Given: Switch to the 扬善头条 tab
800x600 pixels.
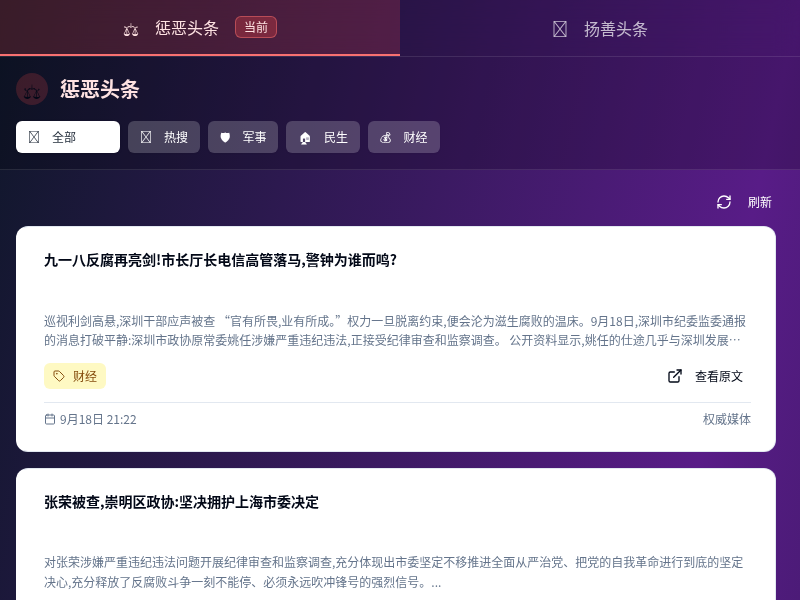Looking at the screenshot, I should coord(600,28).
